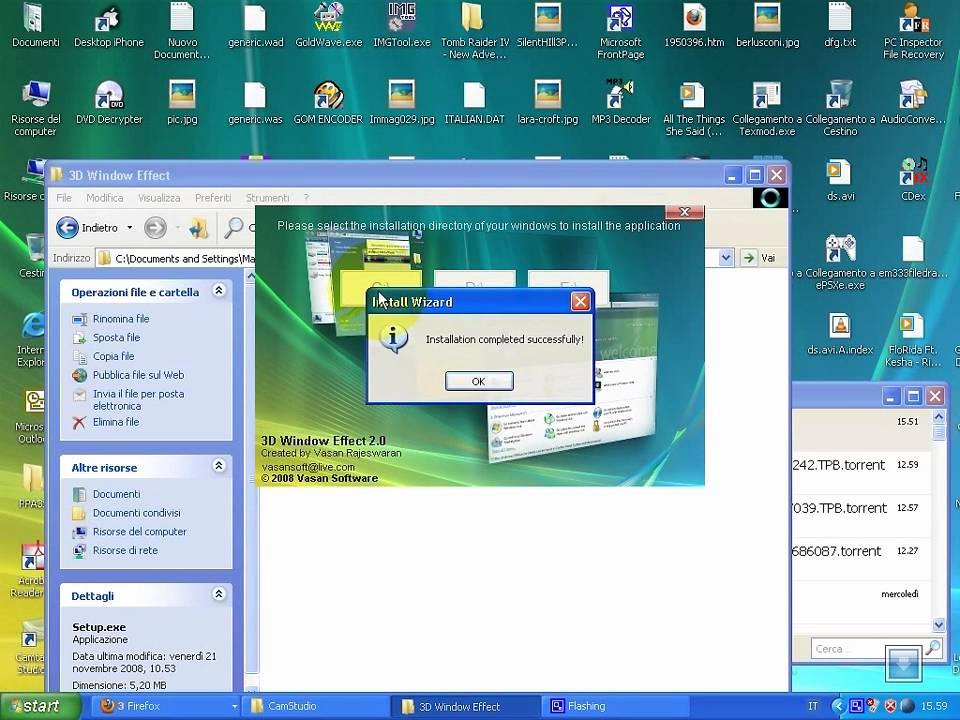Select the Documenti desktop icon
The height and width of the screenshot is (720, 960).
click(36, 26)
